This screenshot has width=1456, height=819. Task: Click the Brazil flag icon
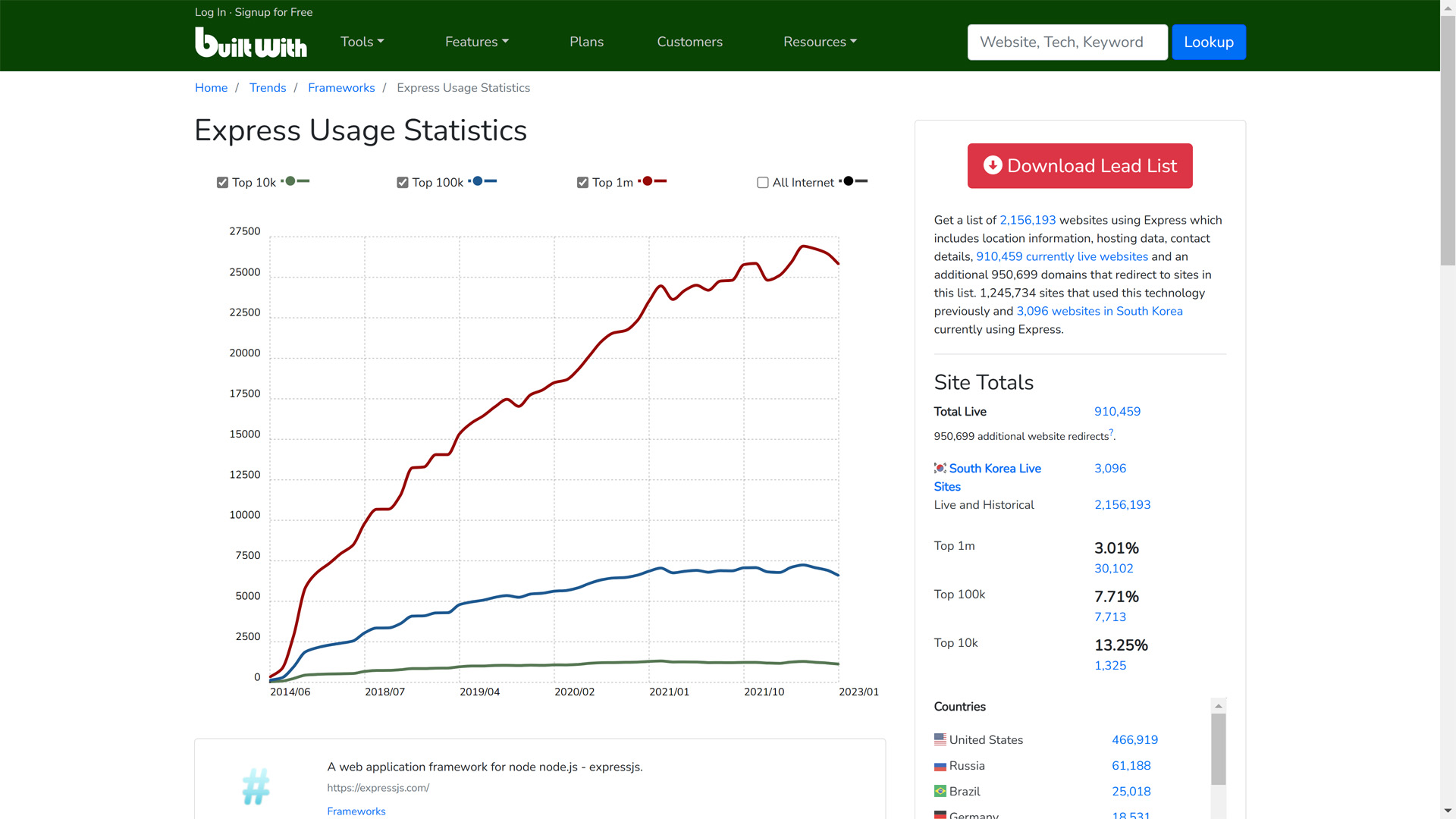[x=940, y=792]
